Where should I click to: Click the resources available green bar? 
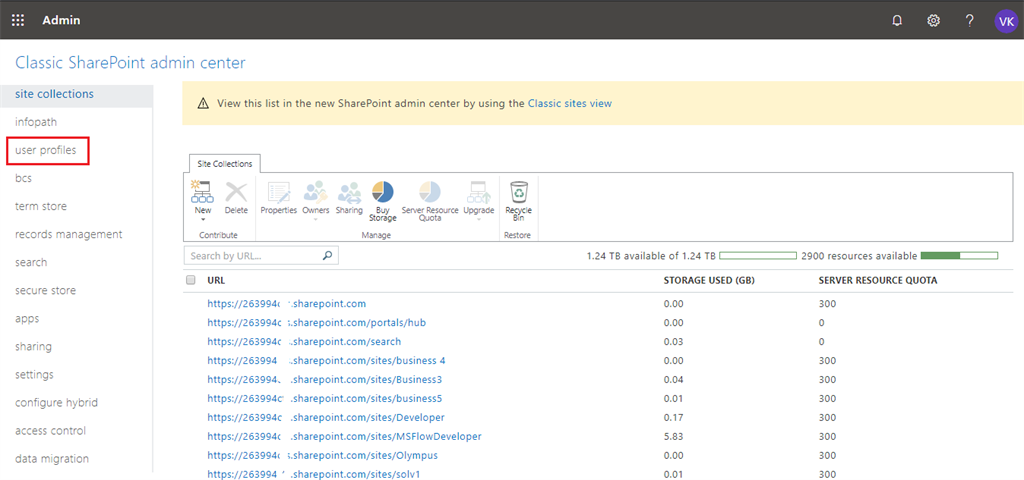[959, 256]
